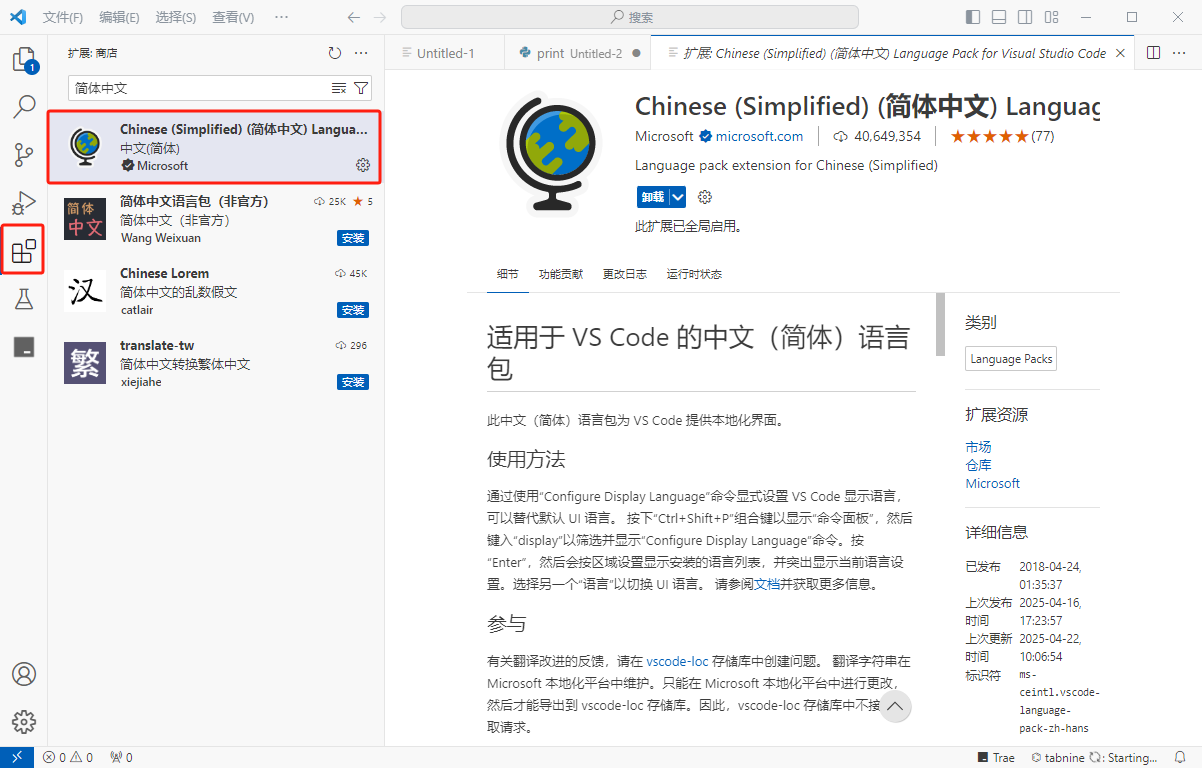Open the Extensions view in the activity bar
Image resolution: width=1202 pixels, height=768 pixels.
tap(24, 250)
